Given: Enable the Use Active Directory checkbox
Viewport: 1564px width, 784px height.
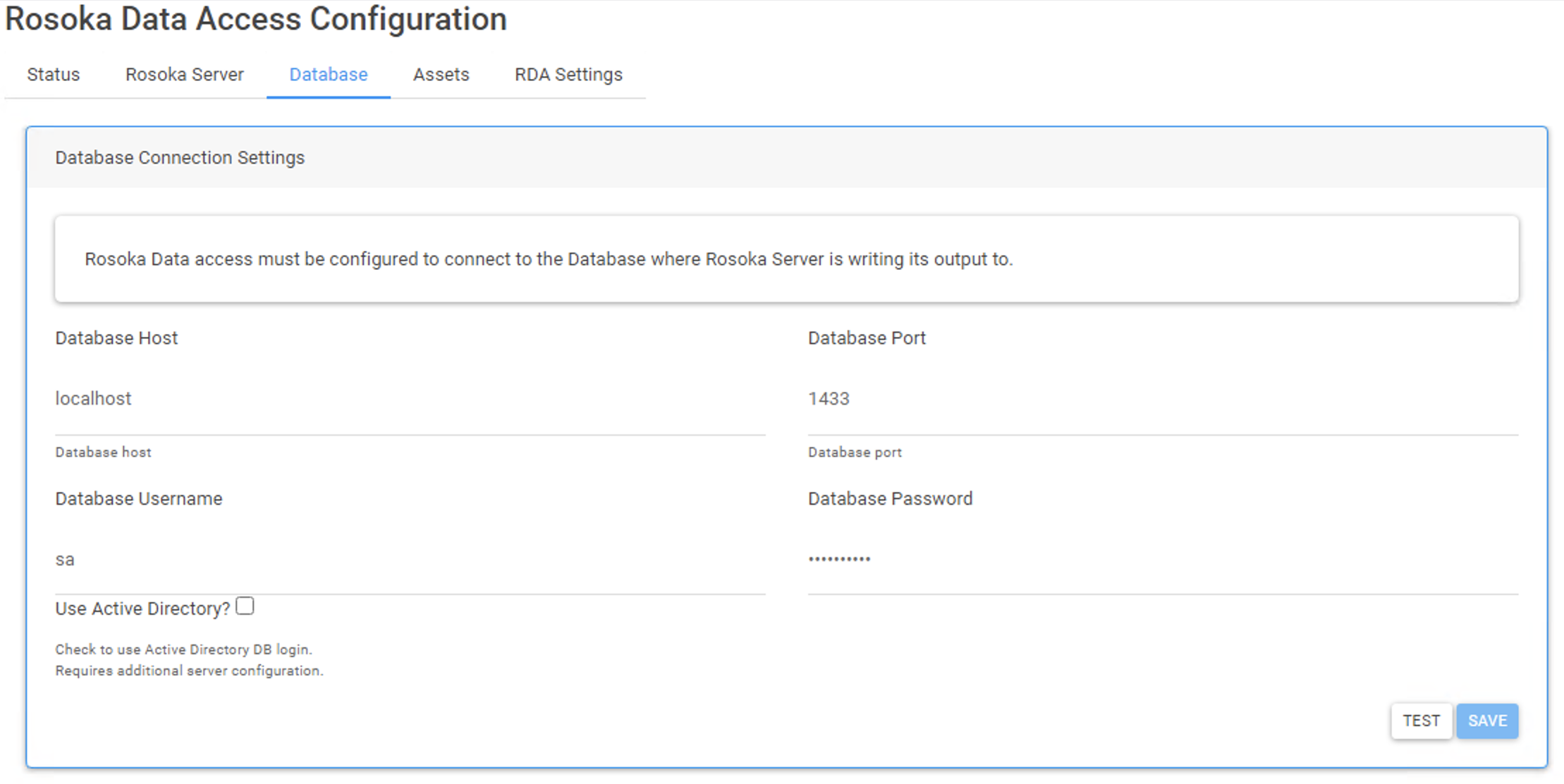Looking at the screenshot, I should coord(245,606).
